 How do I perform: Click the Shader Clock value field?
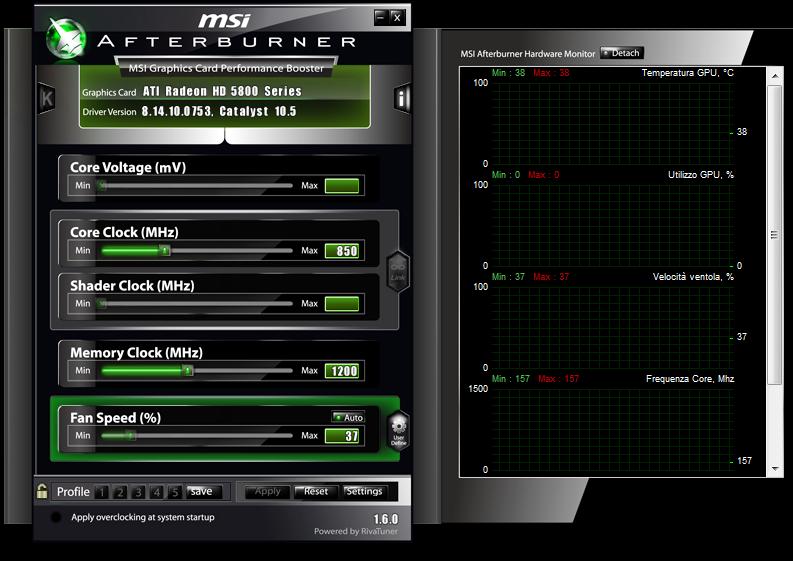(342, 304)
